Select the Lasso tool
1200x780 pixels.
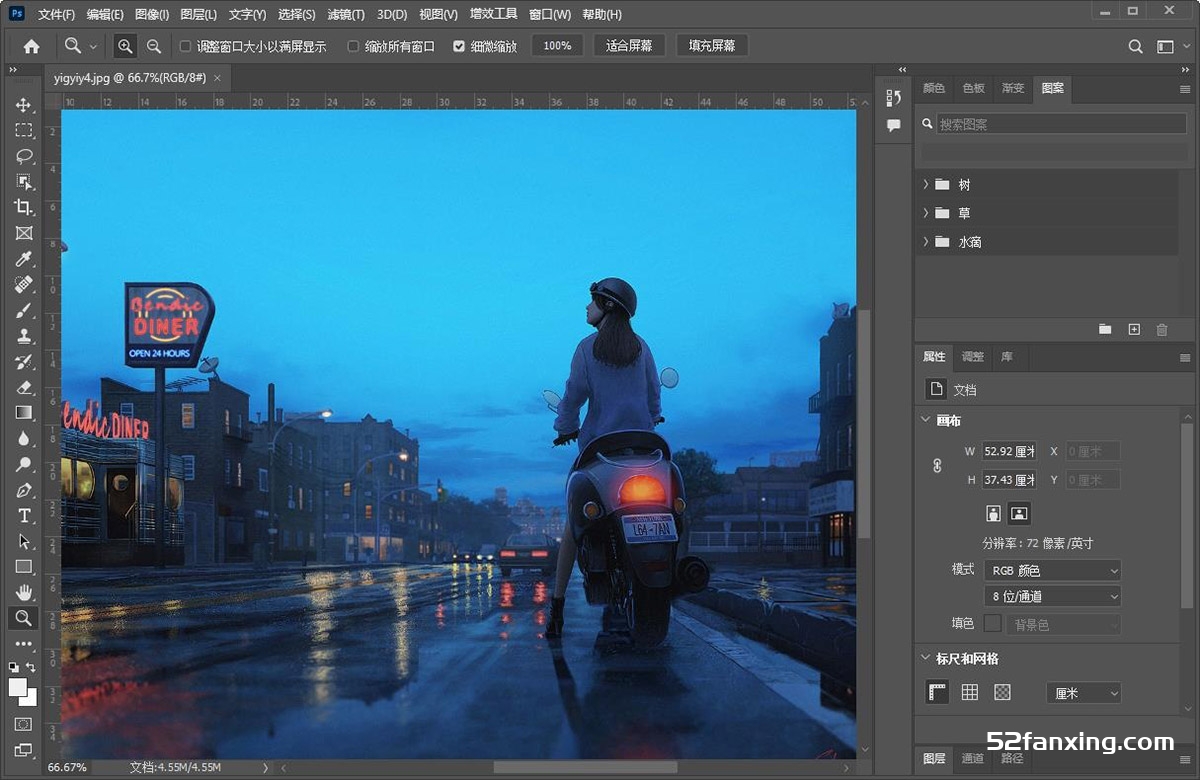click(x=23, y=156)
